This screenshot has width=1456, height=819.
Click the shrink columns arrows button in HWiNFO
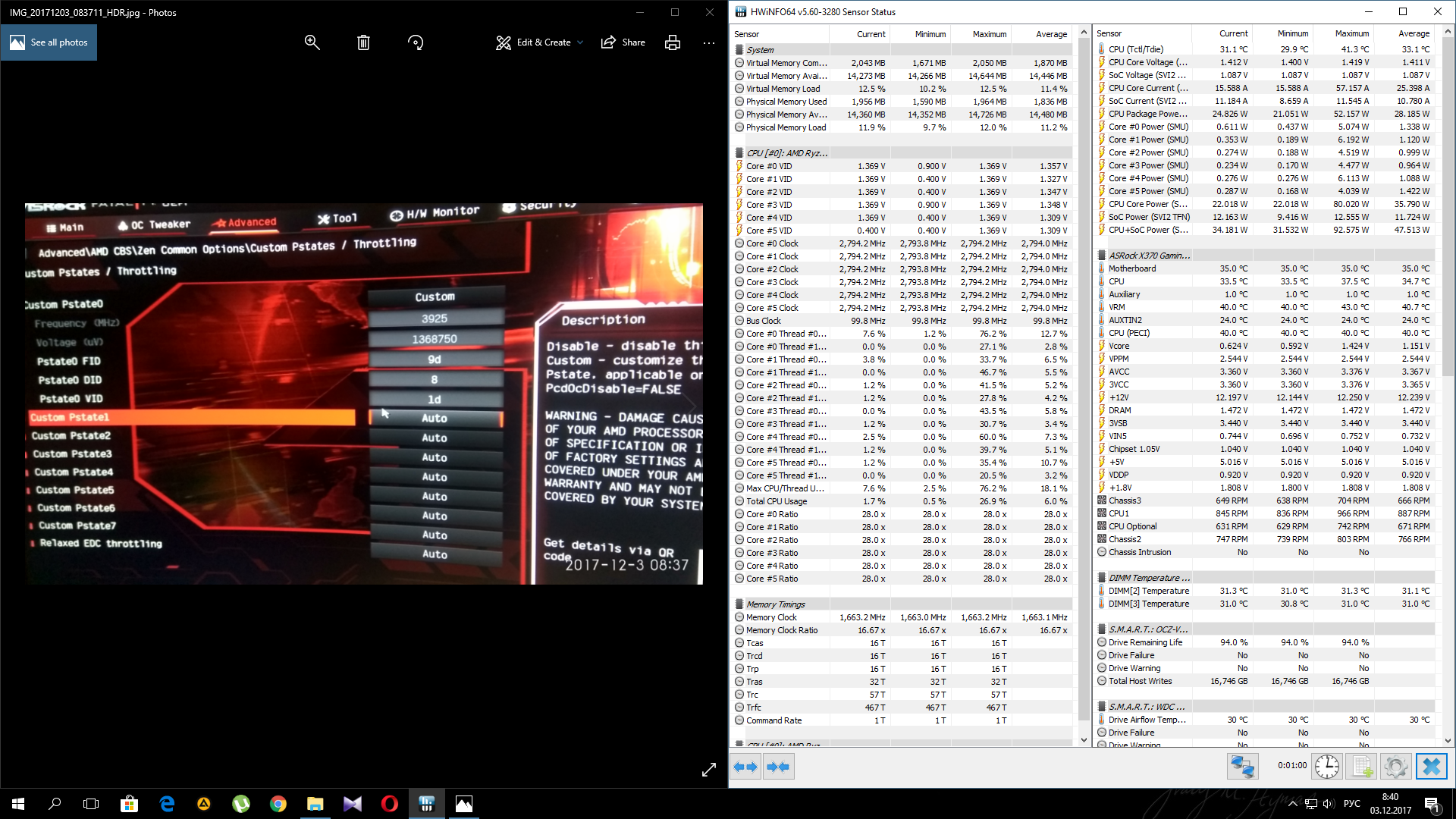(778, 767)
